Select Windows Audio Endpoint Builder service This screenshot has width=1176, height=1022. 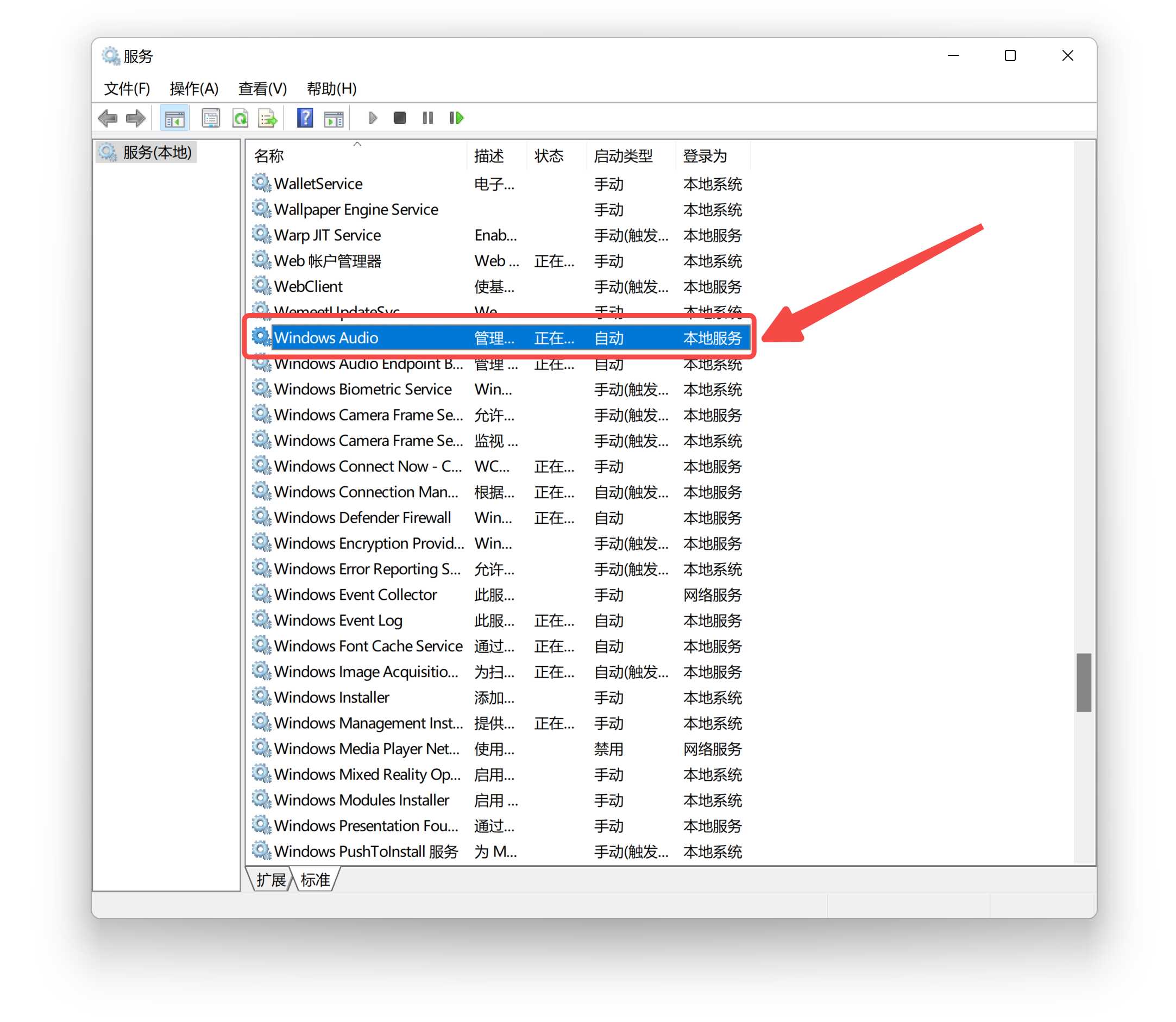pyautogui.click(x=369, y=363)
